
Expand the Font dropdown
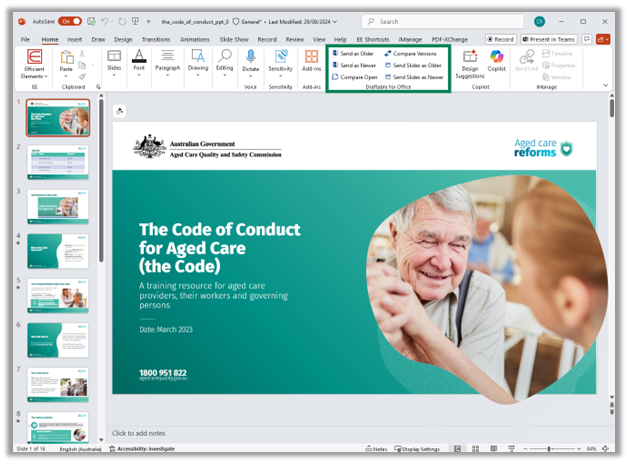tap(139, 75)
